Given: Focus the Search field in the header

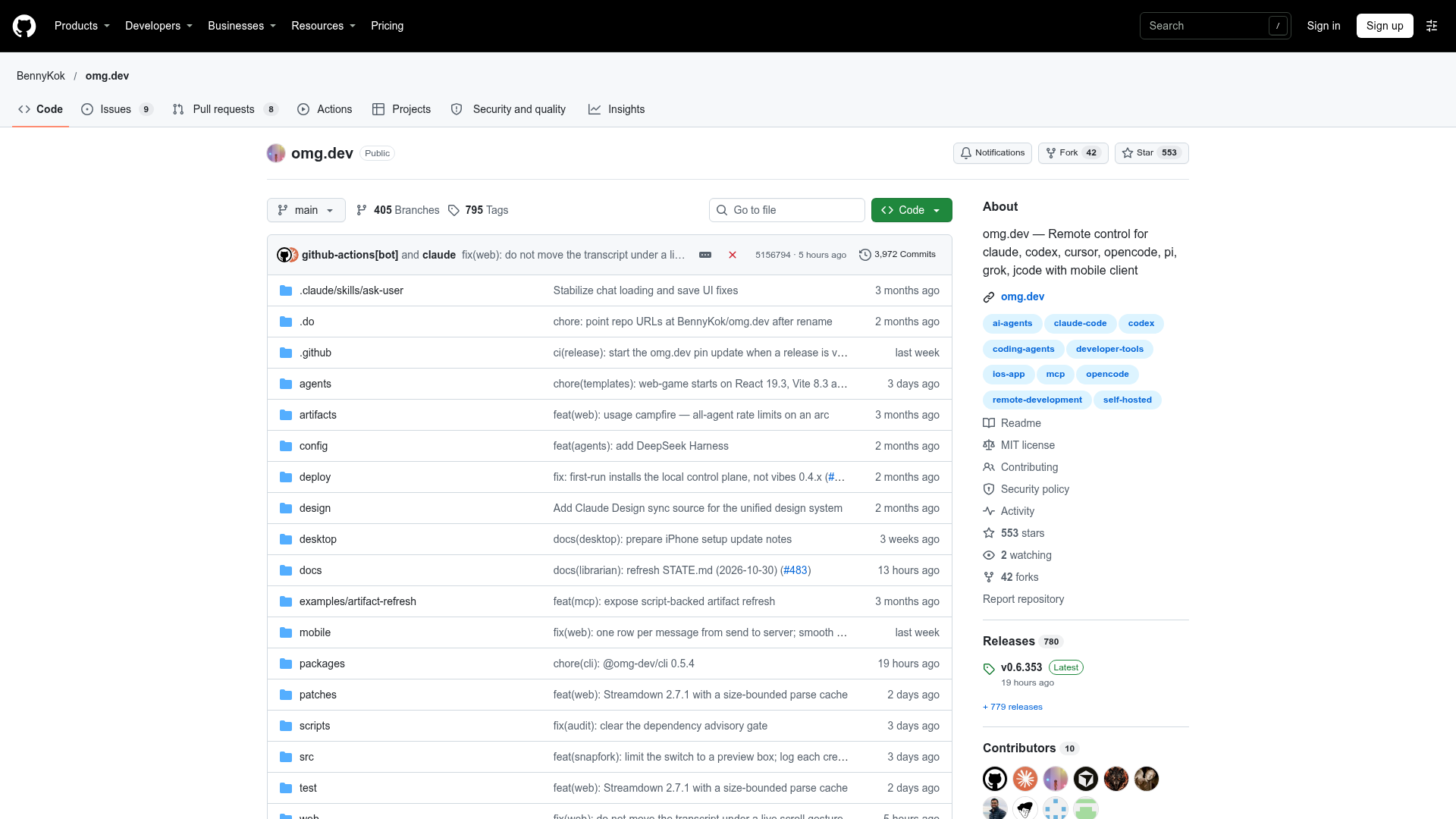Looking at the screenshot, I should (x=1215, y=26).
